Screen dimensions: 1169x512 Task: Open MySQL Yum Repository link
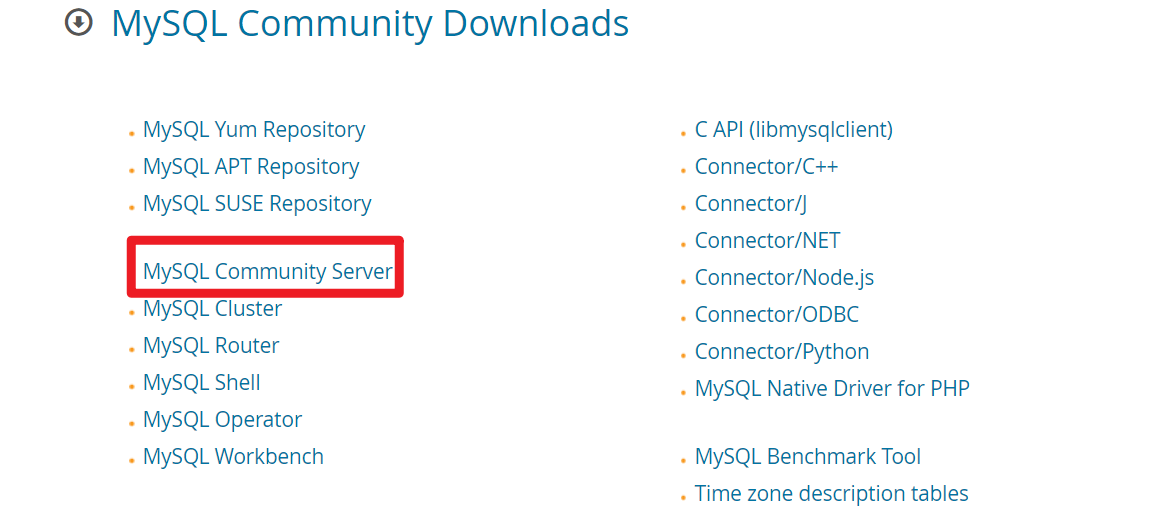[x=254, y=130]
